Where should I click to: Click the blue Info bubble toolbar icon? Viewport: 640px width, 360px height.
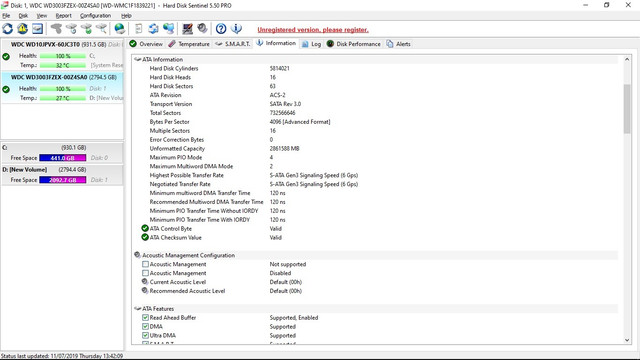click(236, 29)
